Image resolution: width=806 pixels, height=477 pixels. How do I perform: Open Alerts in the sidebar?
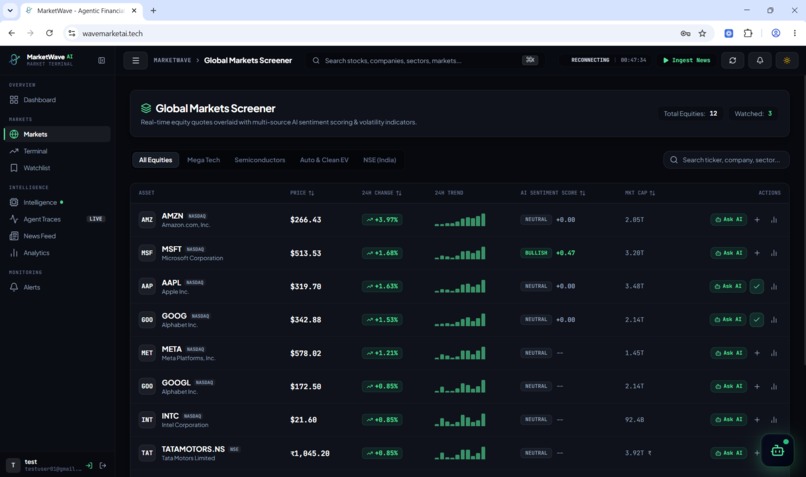click(x=57, y=287)
